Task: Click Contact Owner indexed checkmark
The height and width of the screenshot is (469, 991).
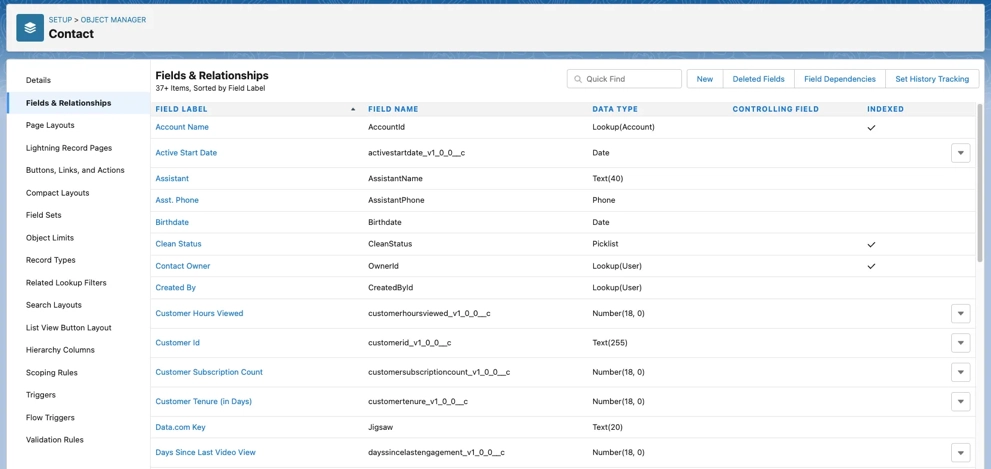Action: [x=871, y=267]
